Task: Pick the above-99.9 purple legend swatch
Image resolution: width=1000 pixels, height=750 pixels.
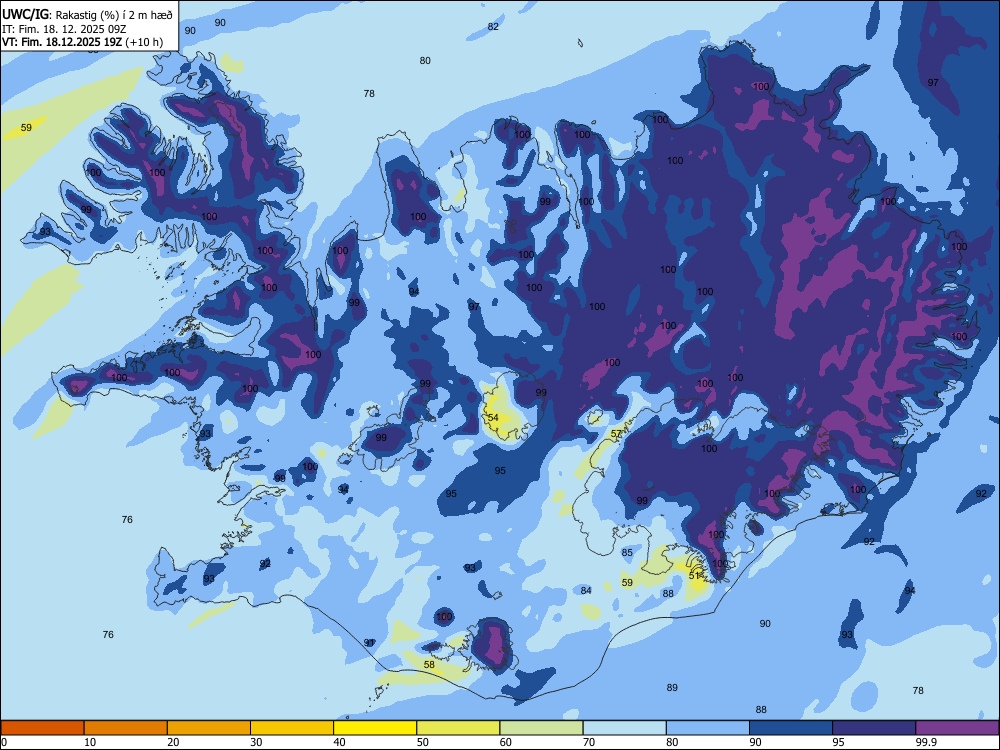Action: click(x=957, y=728)
